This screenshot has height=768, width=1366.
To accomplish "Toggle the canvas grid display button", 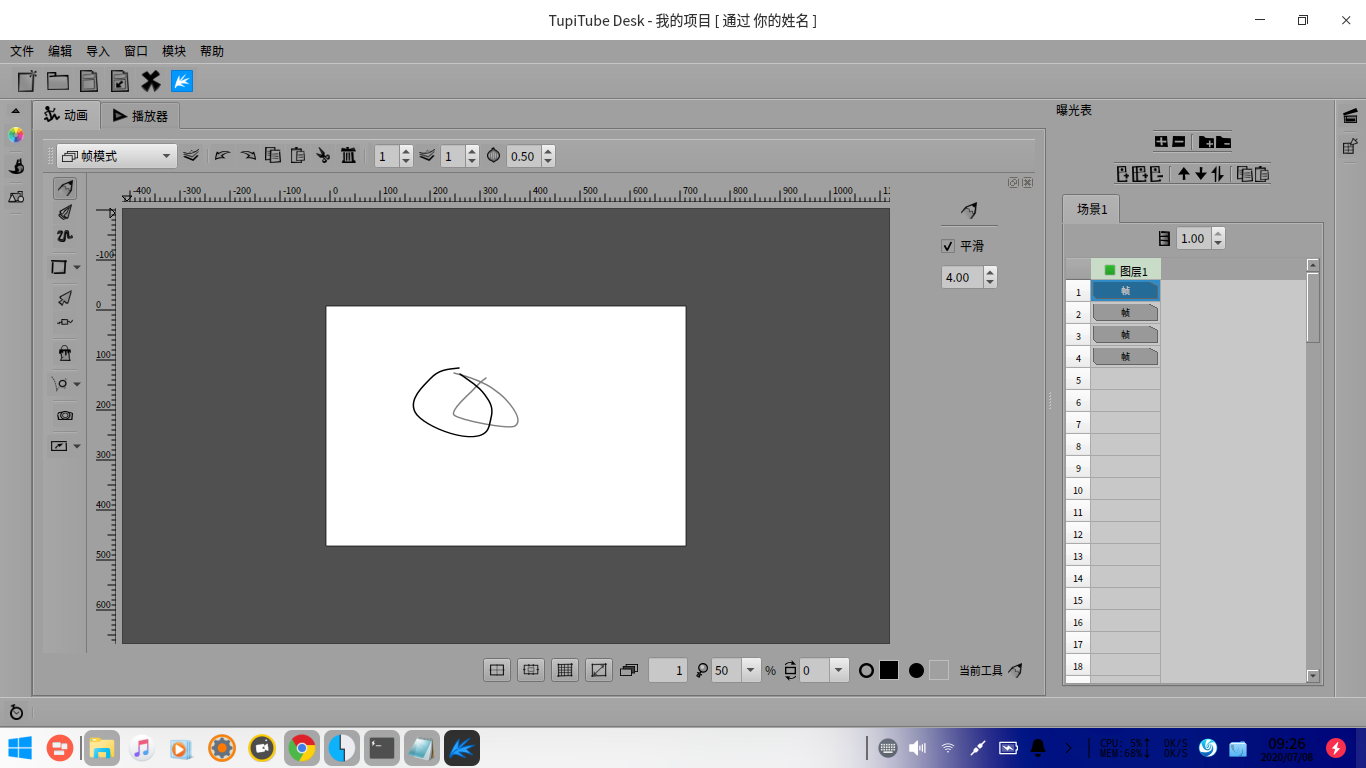I will tap(565, 670).
